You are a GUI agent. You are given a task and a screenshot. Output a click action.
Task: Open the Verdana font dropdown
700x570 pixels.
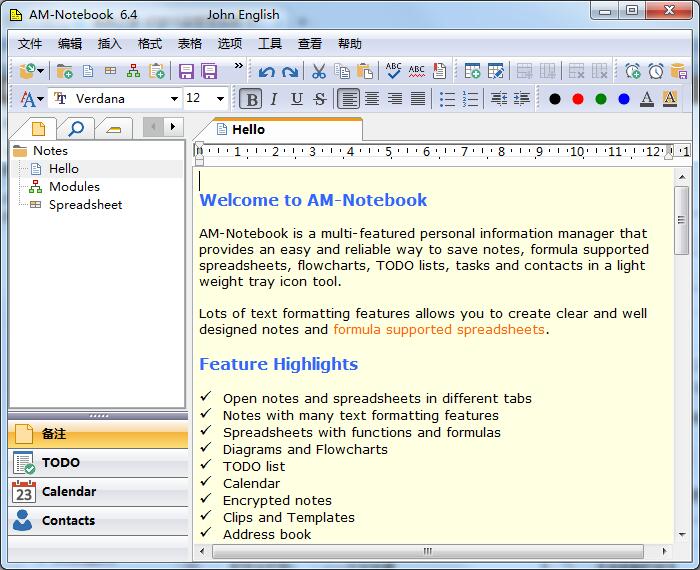pyautogui.click(x=175, y=99)
